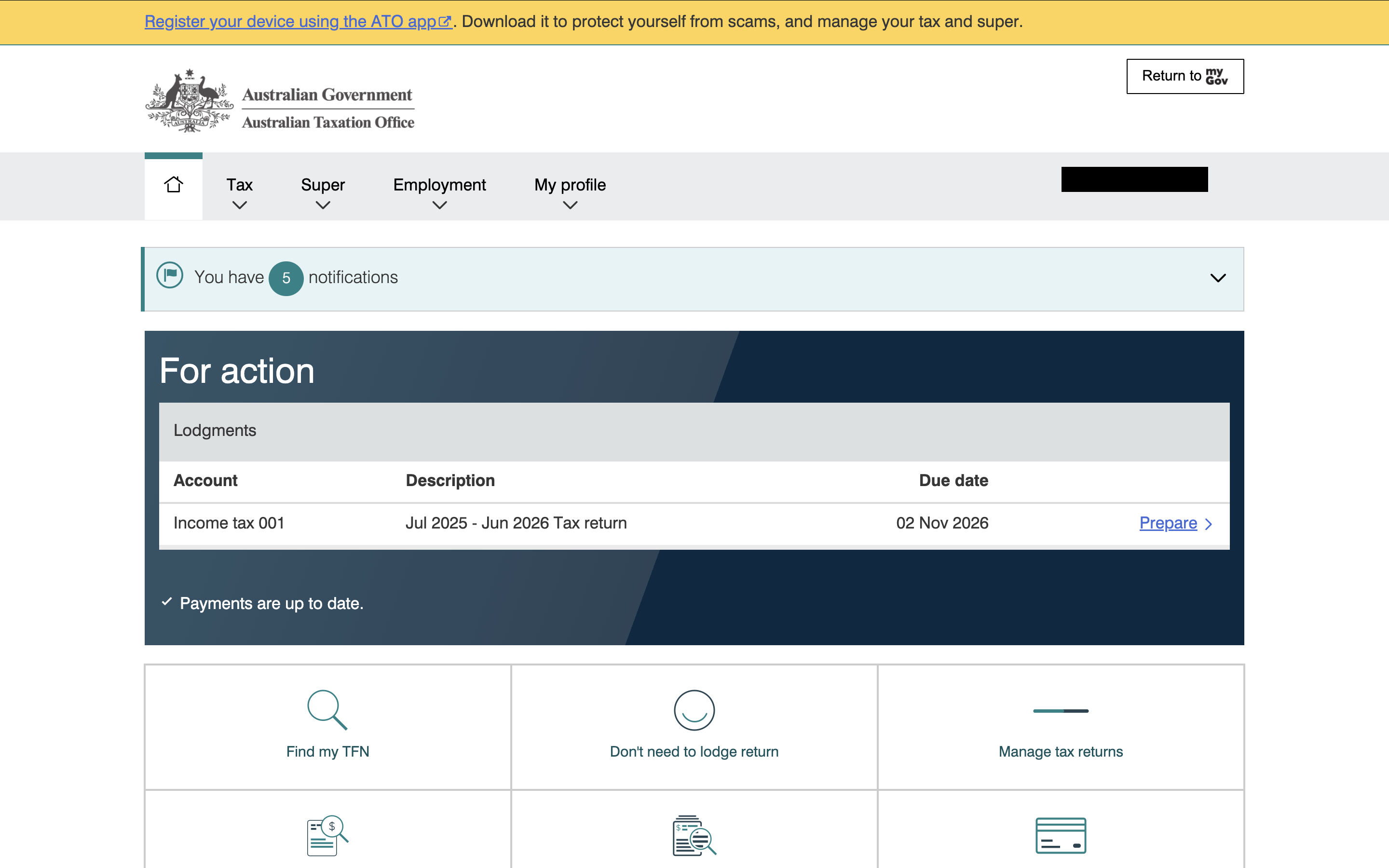The image size is (1389, 868).
Task: Click the document with dollar magnifier icon
Action: [327, 835]
